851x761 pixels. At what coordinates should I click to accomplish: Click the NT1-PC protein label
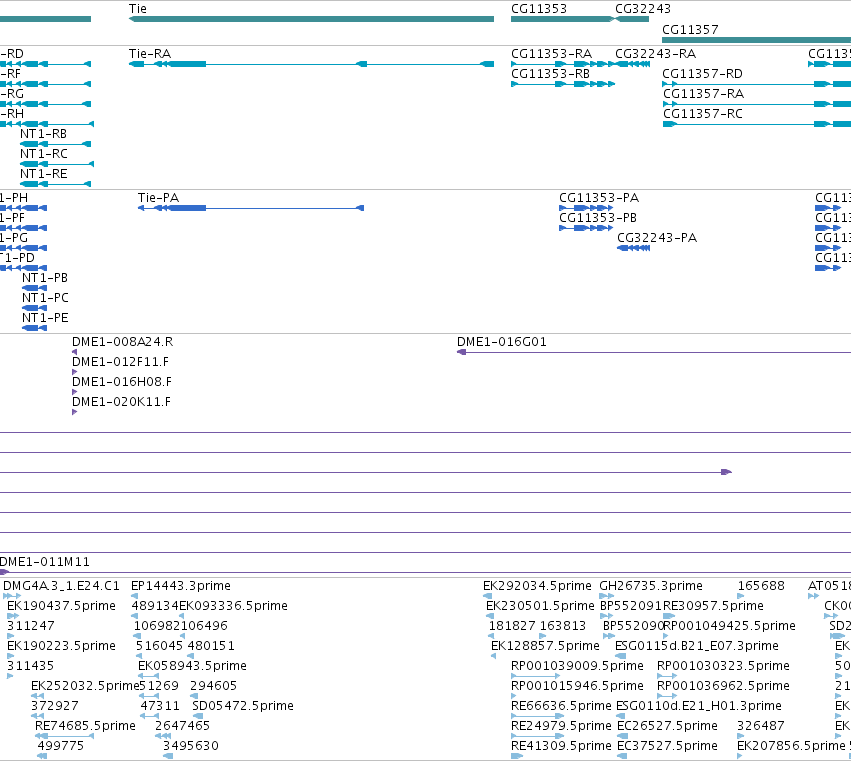(x=46, y=298)
